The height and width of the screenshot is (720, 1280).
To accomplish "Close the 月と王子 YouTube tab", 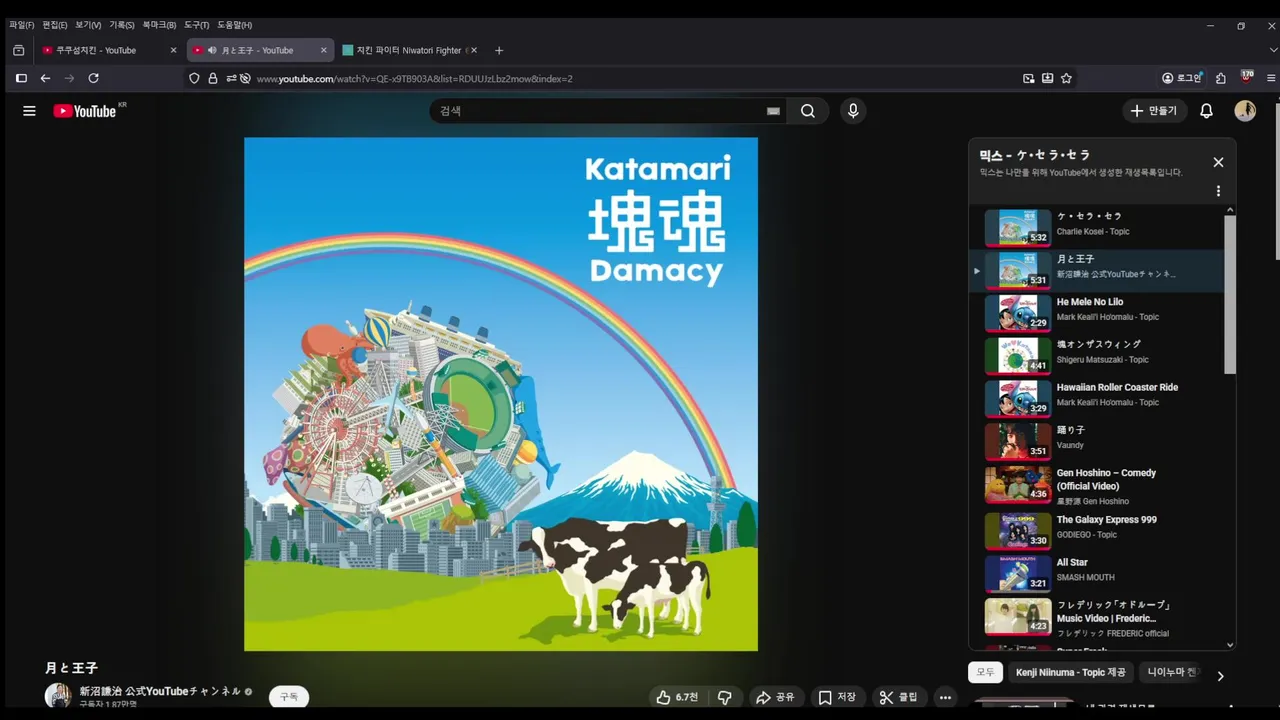I will (x=323, y=50).
